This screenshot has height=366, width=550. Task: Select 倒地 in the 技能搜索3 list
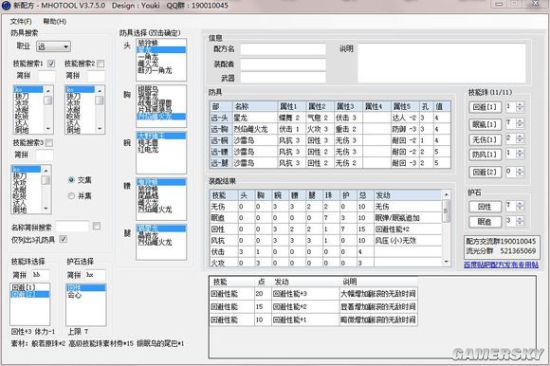pos(20,210)
